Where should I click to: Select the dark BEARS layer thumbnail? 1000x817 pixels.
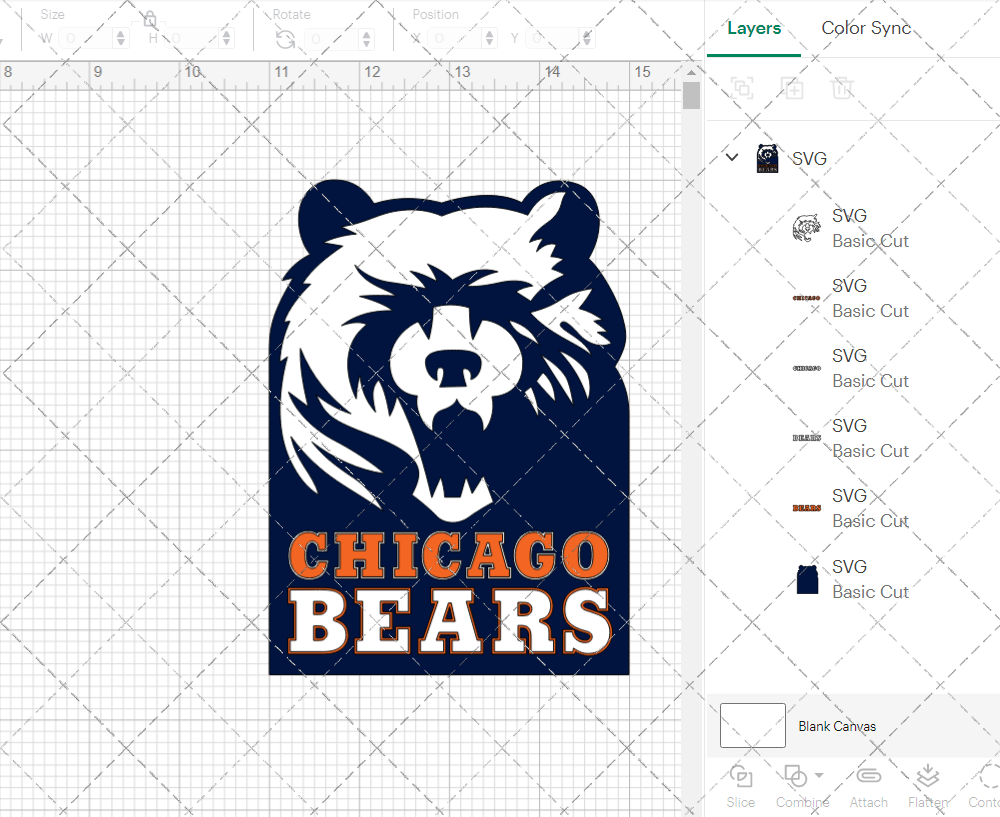(x=807, y=438)
